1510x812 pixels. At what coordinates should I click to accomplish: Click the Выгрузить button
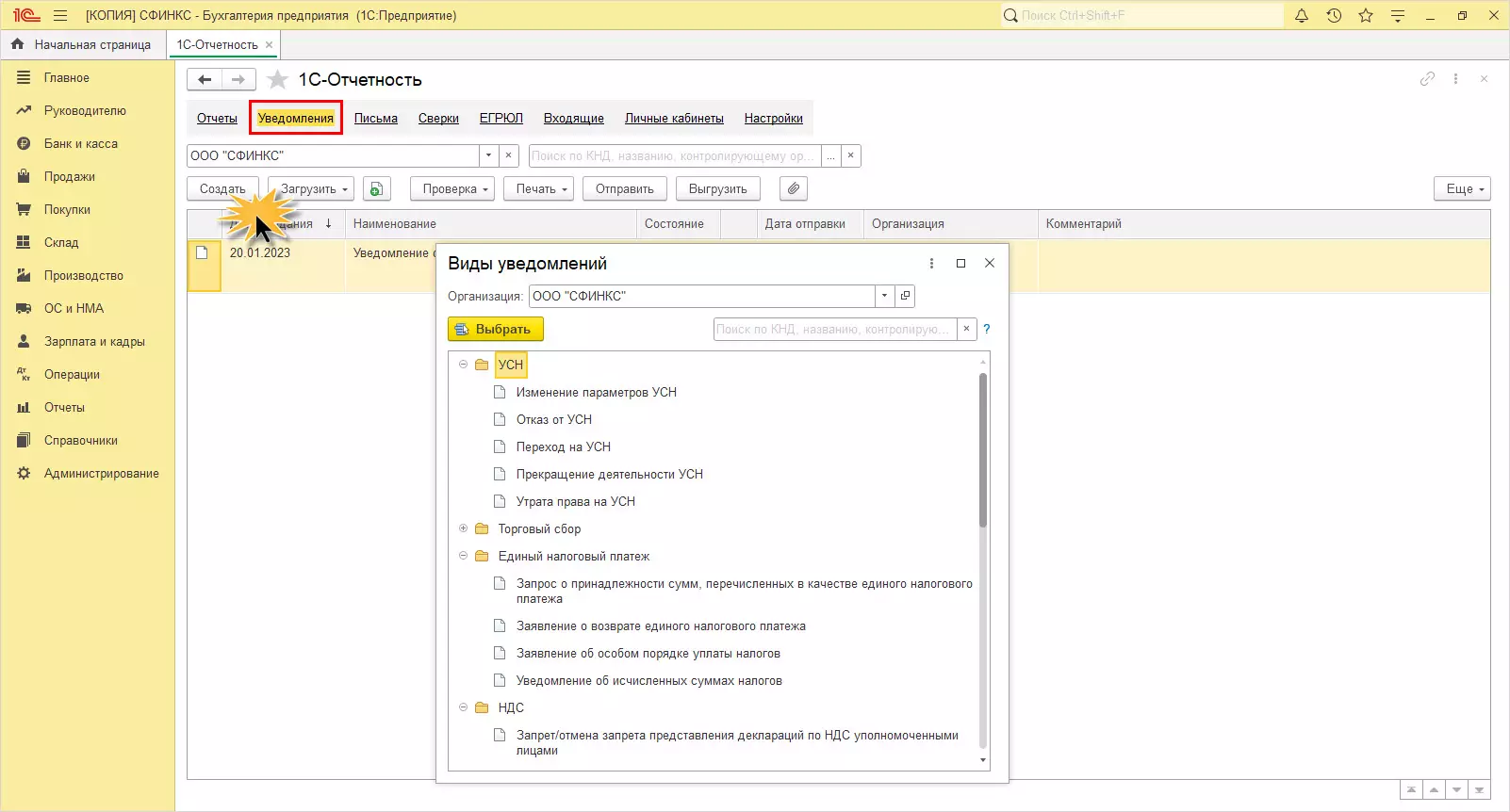pos(718,189)
